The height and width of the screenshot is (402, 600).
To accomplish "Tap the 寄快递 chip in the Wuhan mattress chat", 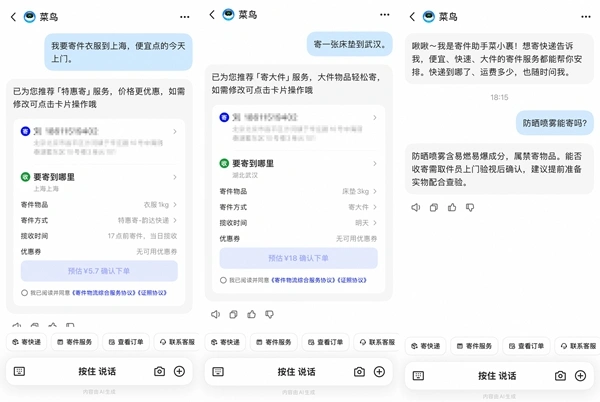I will click(x=225, y=342).
